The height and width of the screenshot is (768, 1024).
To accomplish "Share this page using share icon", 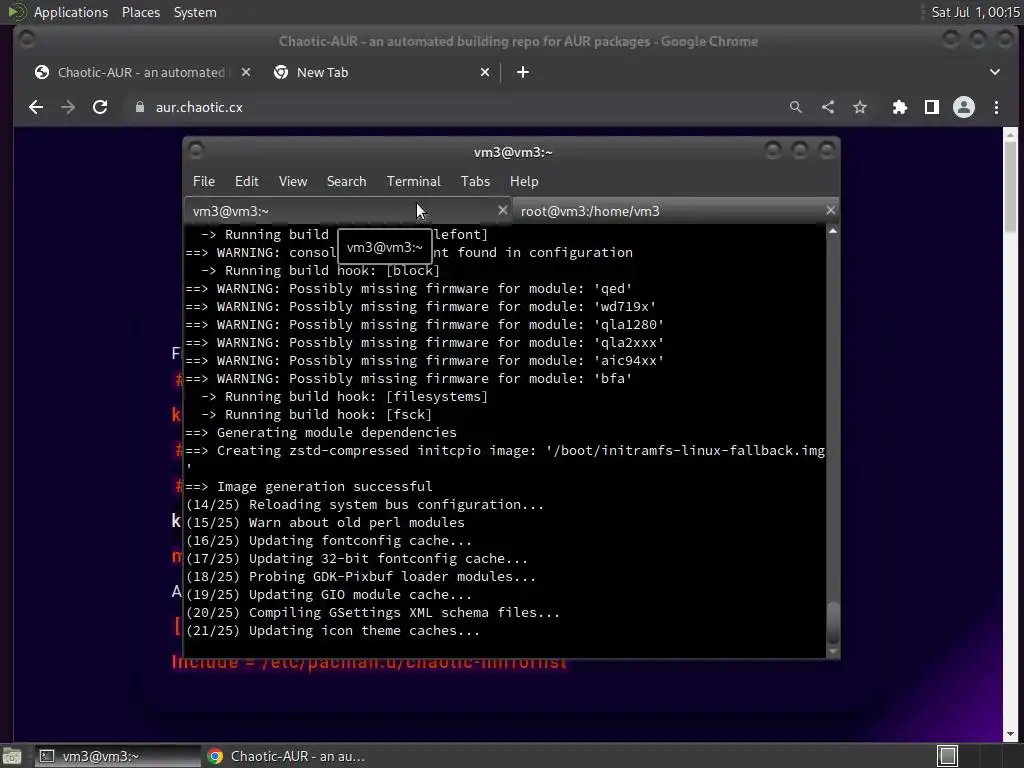I will [827, 107].
